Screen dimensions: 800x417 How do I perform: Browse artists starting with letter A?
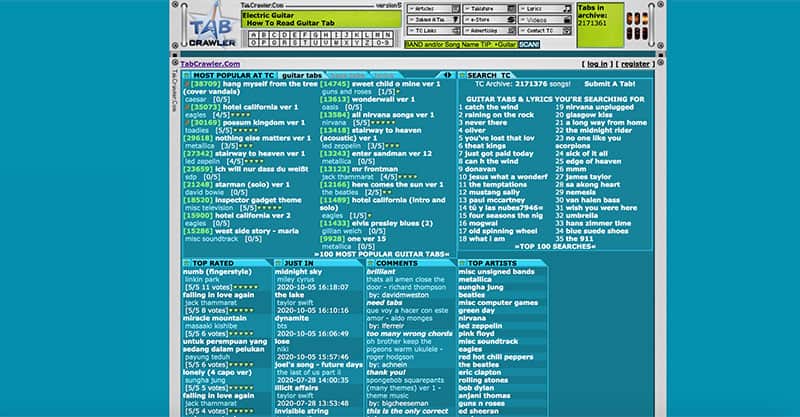pyautogui.click(x=254, y=35)
